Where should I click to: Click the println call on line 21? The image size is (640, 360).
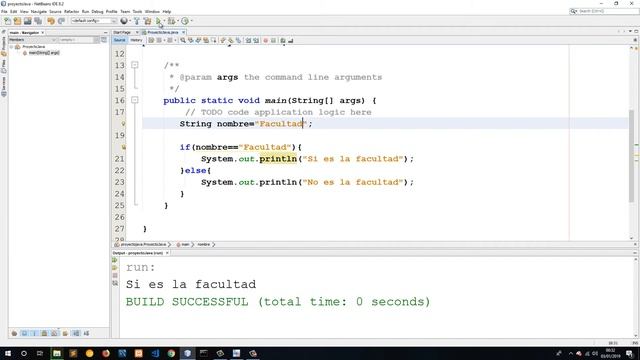(278, 159)
